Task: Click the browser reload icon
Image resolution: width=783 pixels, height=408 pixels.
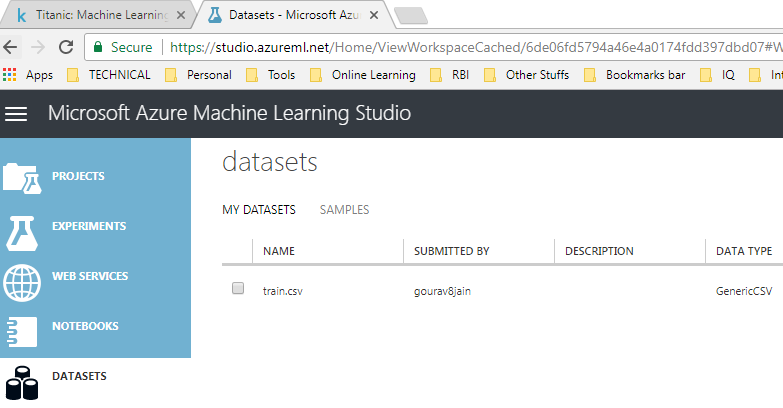Action: [66, 47]
